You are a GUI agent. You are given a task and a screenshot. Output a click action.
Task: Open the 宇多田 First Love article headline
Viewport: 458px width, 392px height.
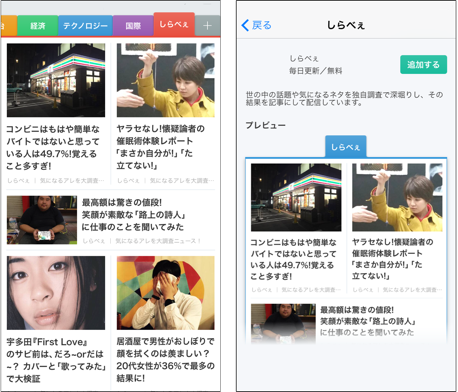coord(56,360)
